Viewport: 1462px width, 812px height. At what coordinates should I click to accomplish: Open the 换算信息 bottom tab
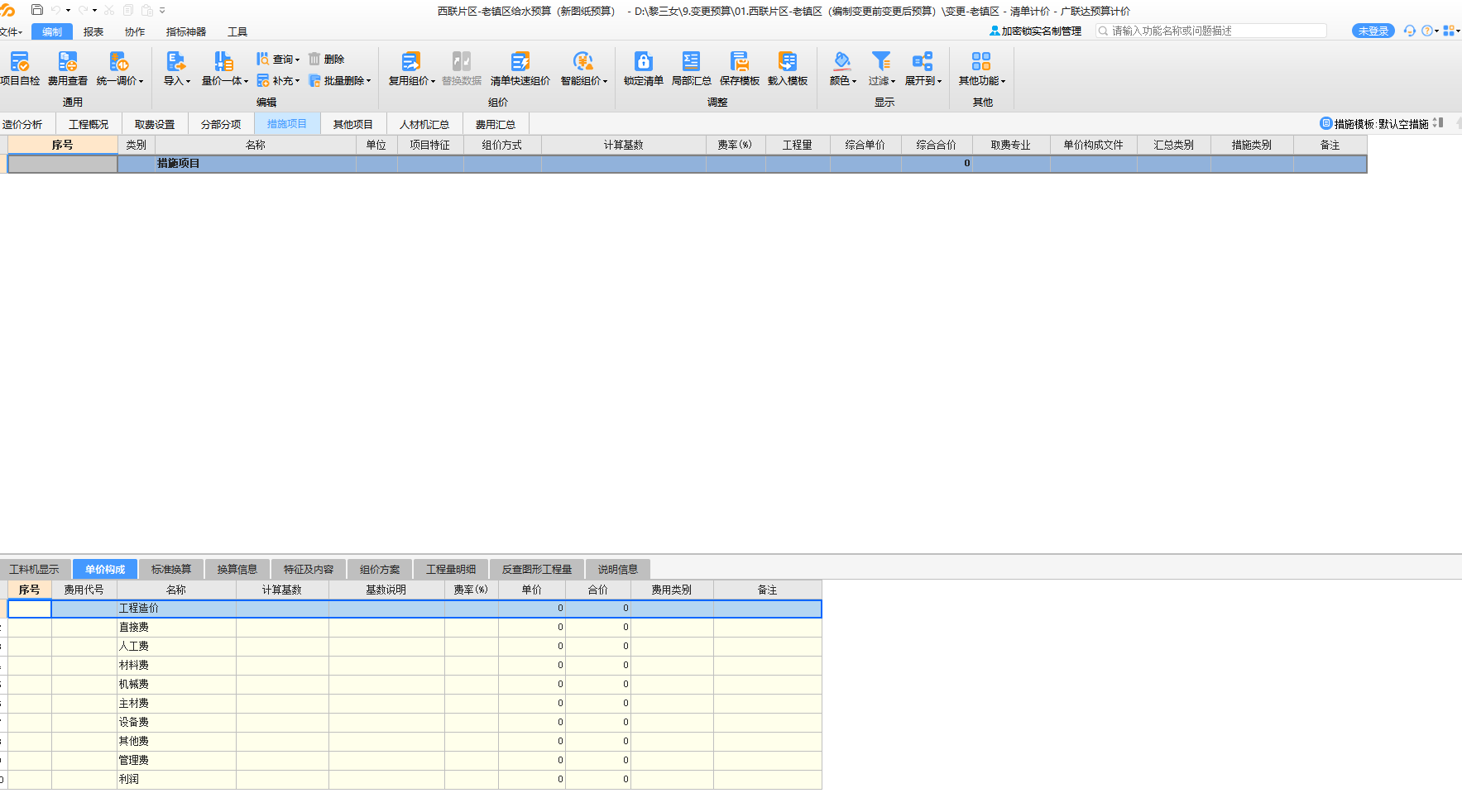pos(237,569)
